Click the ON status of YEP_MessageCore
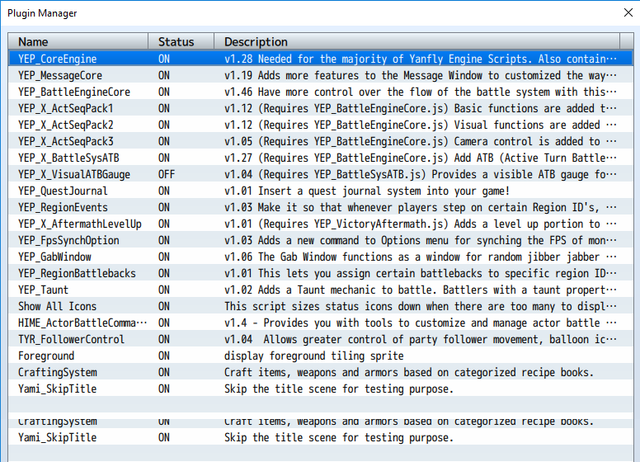The height and width of the screenshot is (462, 640). tap(164, 76)
